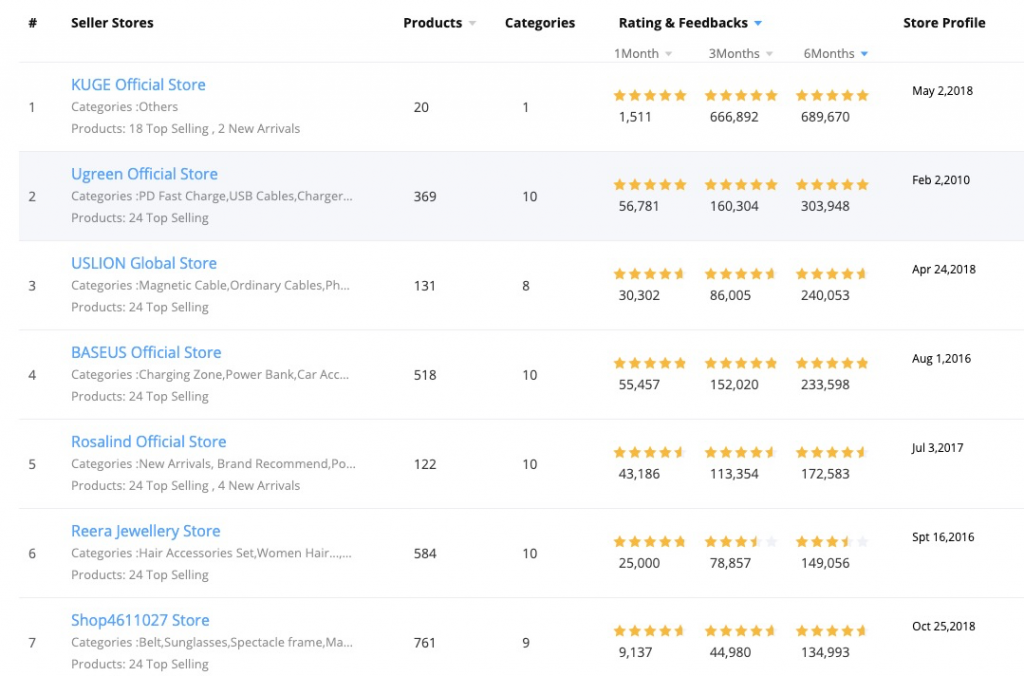Screen dimensions: 1024x676
Task: Click USLION 3Months star rating
Action: pos(741,274)
